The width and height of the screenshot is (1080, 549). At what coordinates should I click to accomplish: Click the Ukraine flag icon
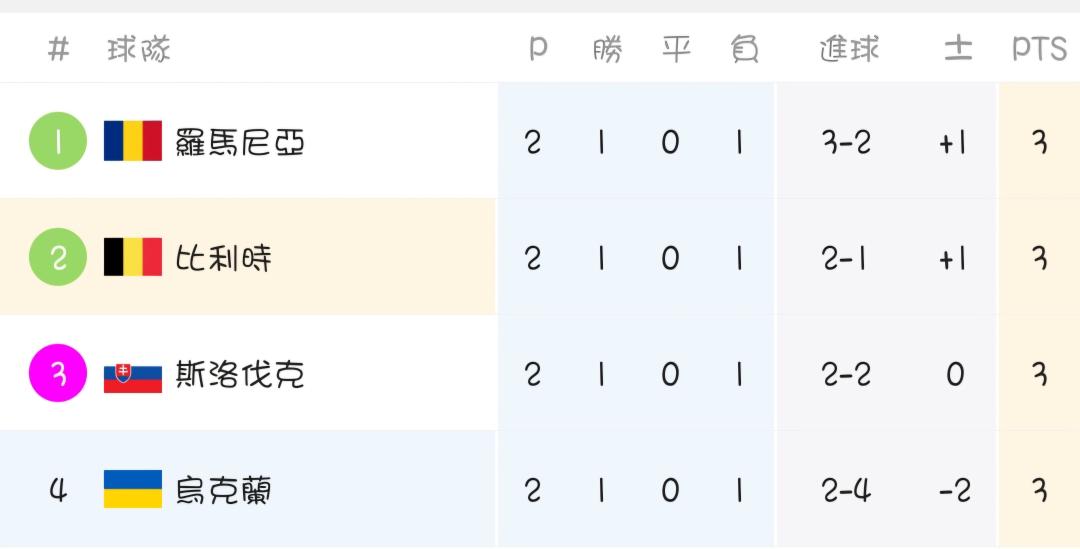133,489
